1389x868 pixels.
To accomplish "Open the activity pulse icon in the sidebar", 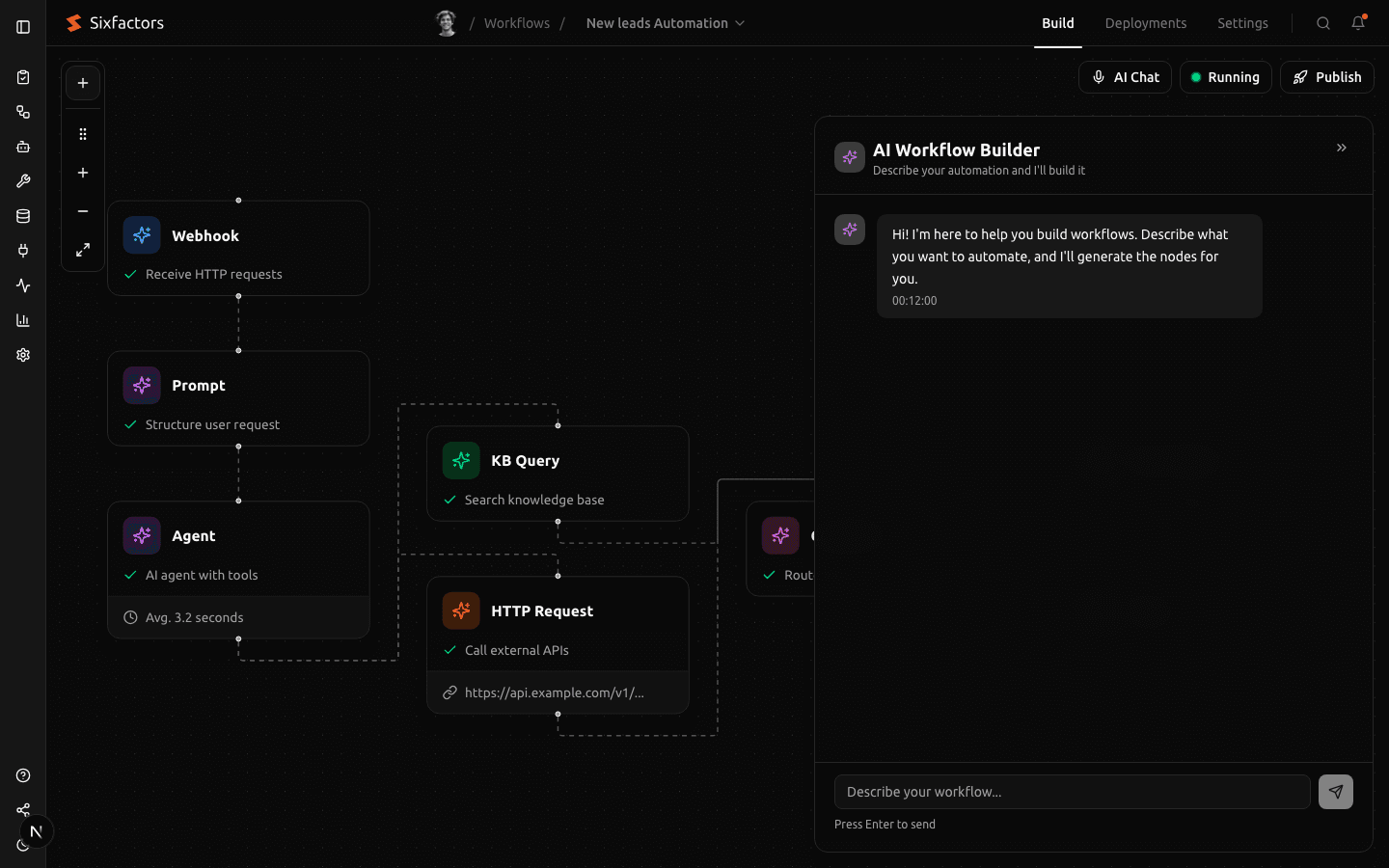I will [x=23, y=285].
